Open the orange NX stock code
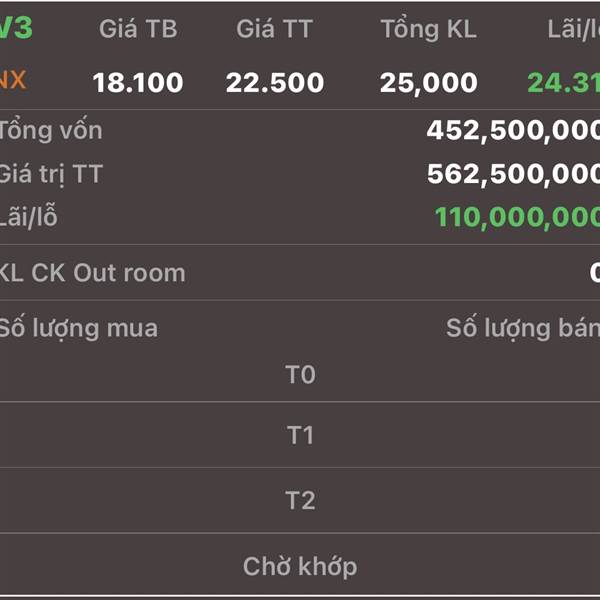Viewport: 600px width, 600px height. (x=13, y=81)
